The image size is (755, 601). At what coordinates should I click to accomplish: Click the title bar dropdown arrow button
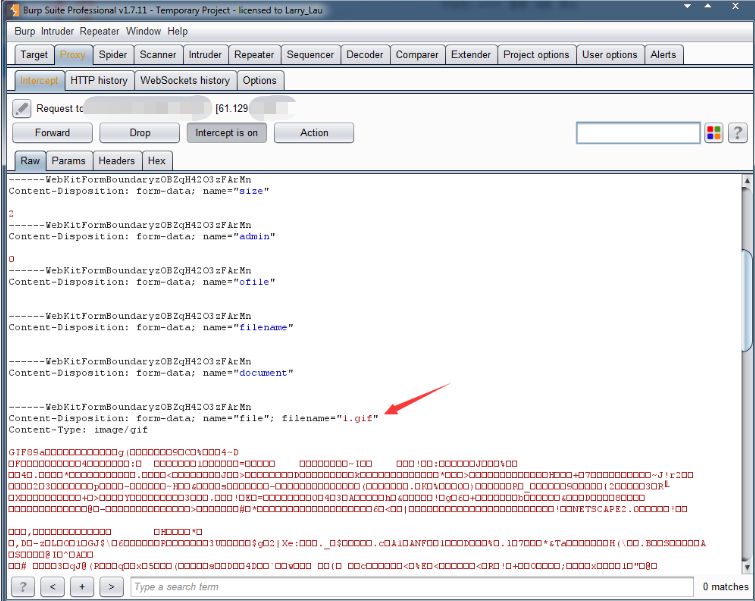coord(688,6)
